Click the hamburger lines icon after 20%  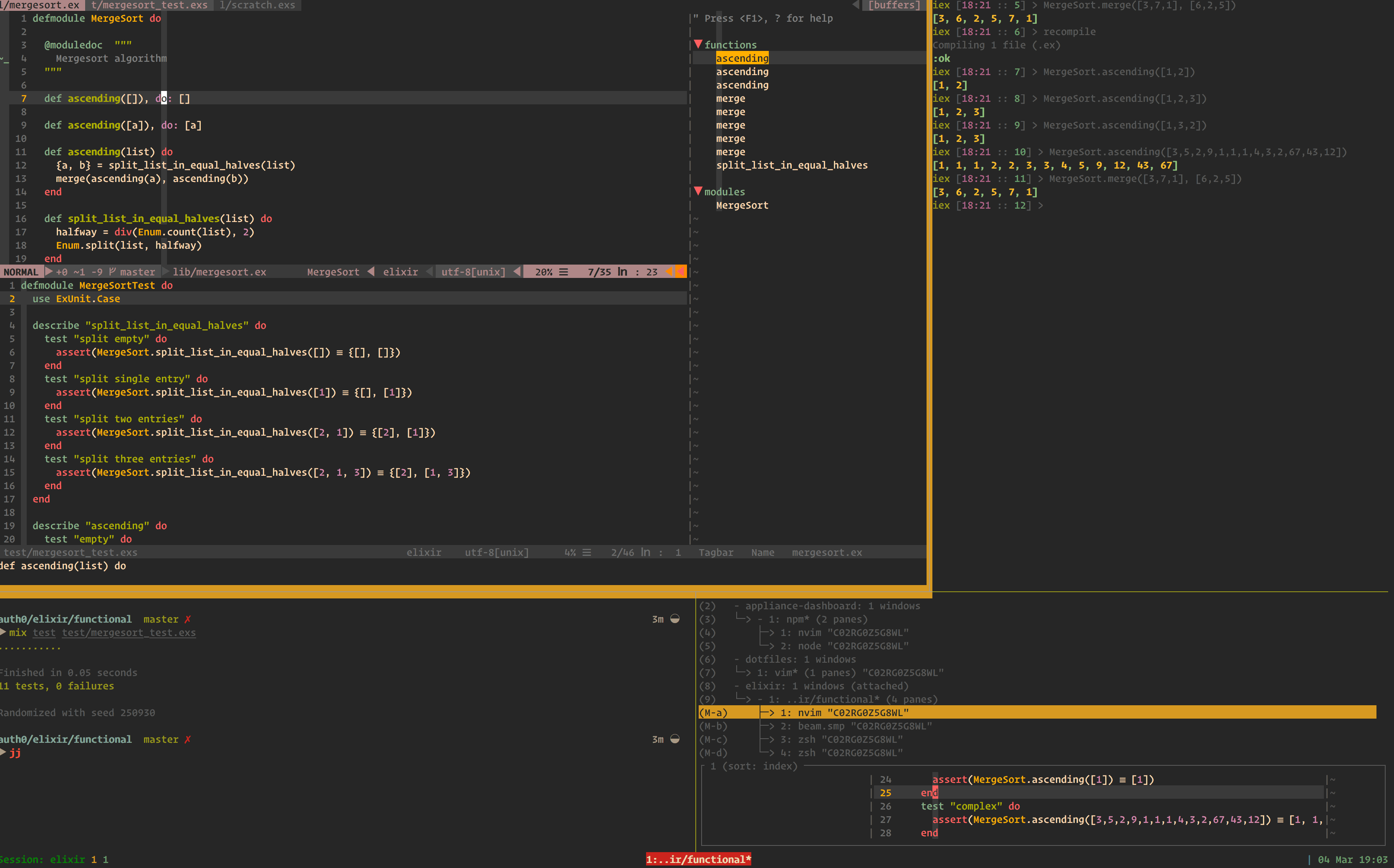(x=564, y=272)
